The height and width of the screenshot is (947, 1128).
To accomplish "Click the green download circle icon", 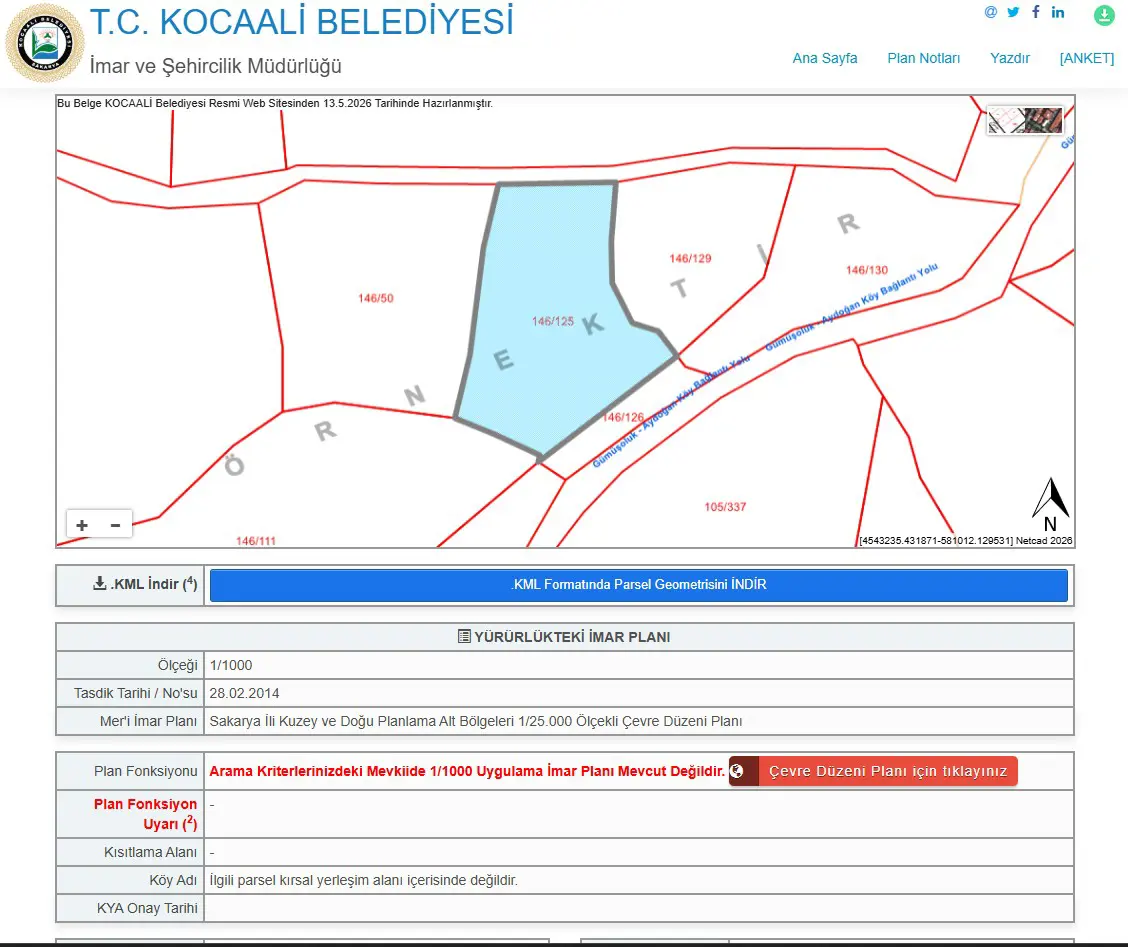I will point(1104,15).
